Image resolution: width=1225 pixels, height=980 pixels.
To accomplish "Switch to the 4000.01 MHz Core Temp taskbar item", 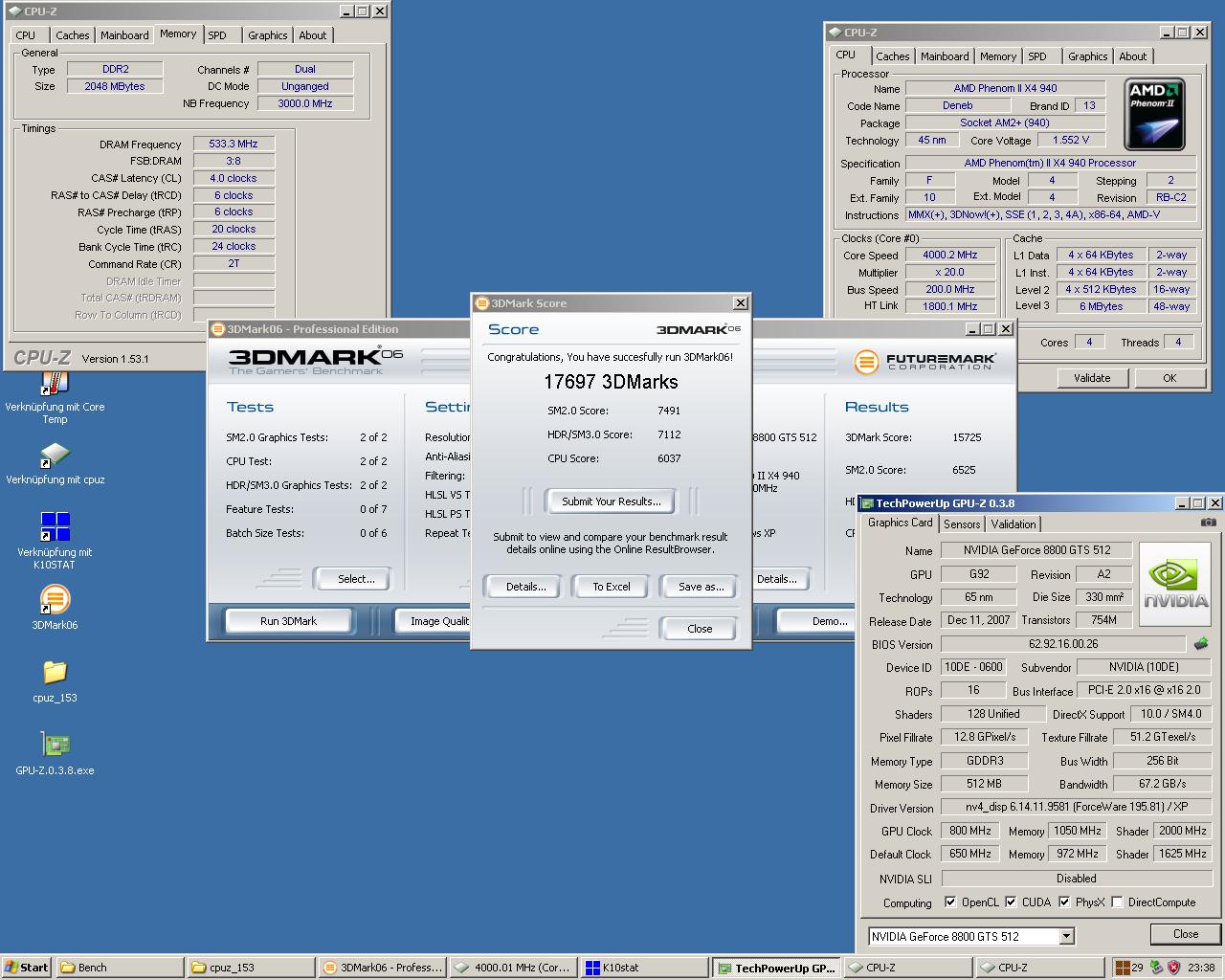I will click(x=513, y=968).
